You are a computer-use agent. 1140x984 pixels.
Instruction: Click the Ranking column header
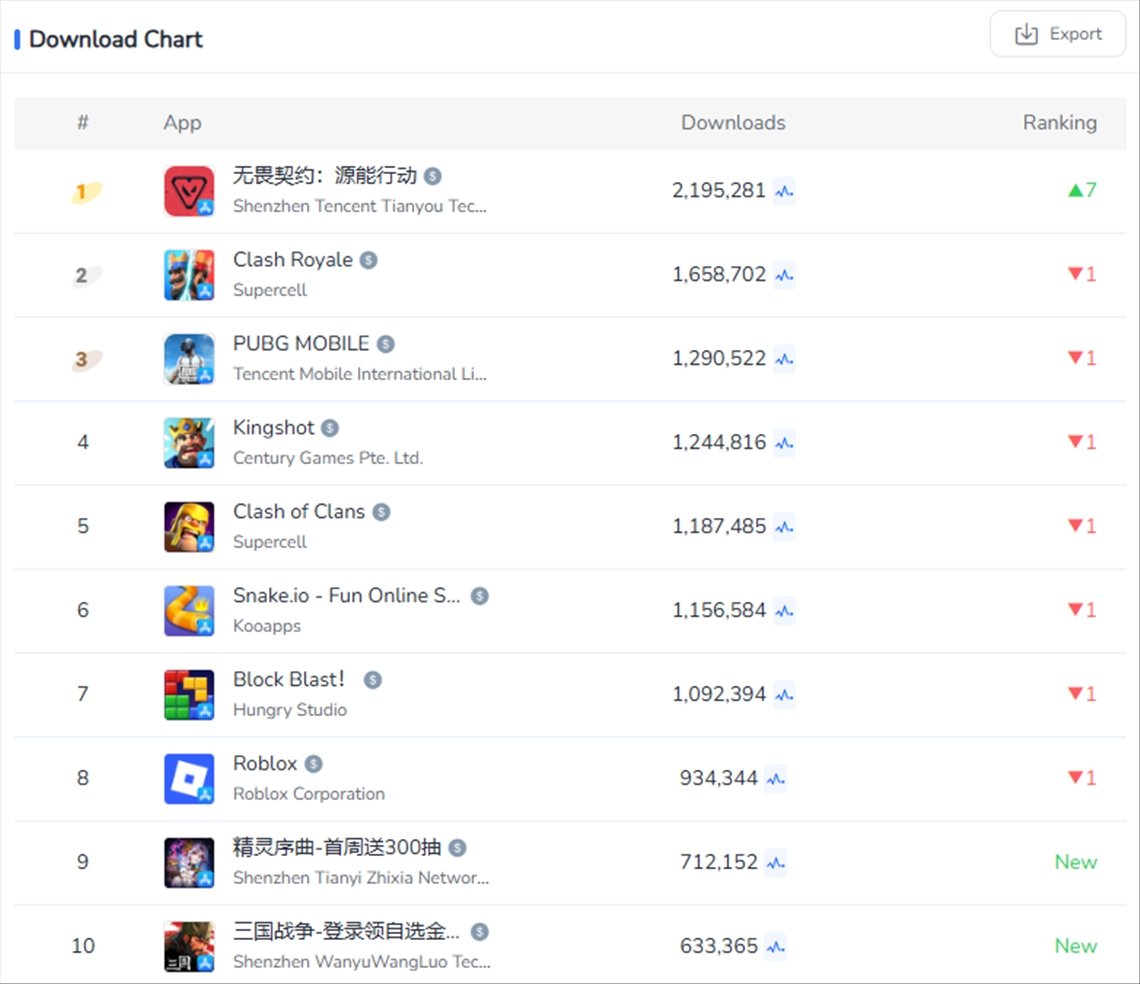click(x=1059, y=123)
